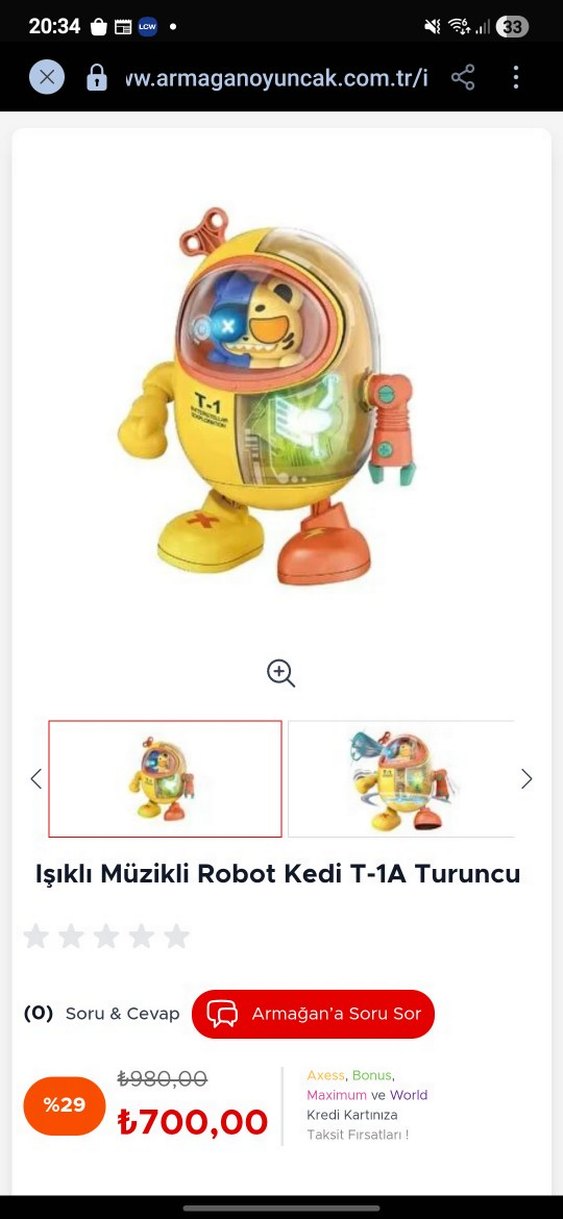Tap the magnifier zoom icon below product image
Screen dimensions: 563x1219
click(x=281, y=673)
